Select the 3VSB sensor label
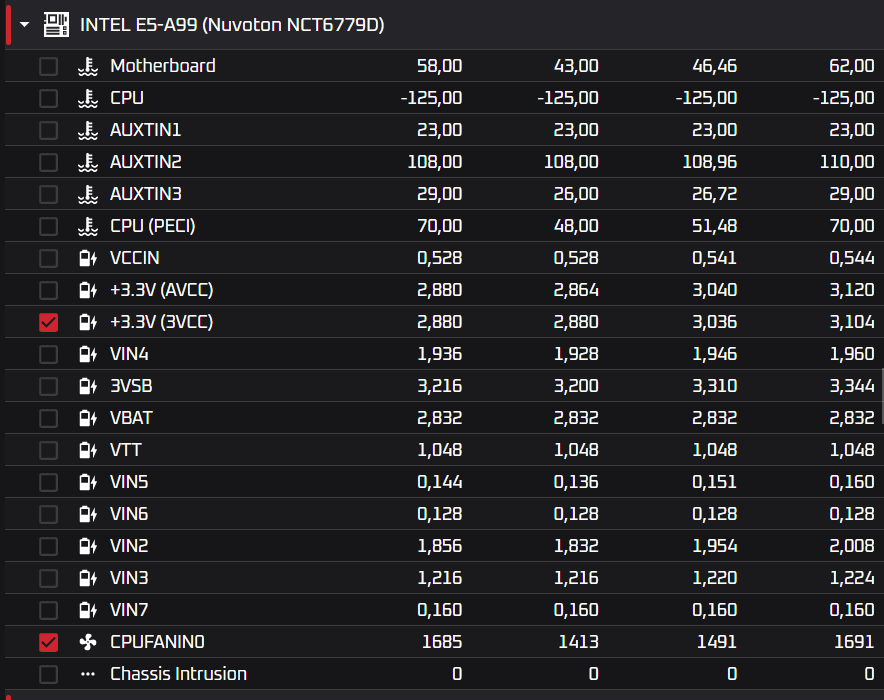The width and height of the screenshot is (884, 700). tap(131, 386)
